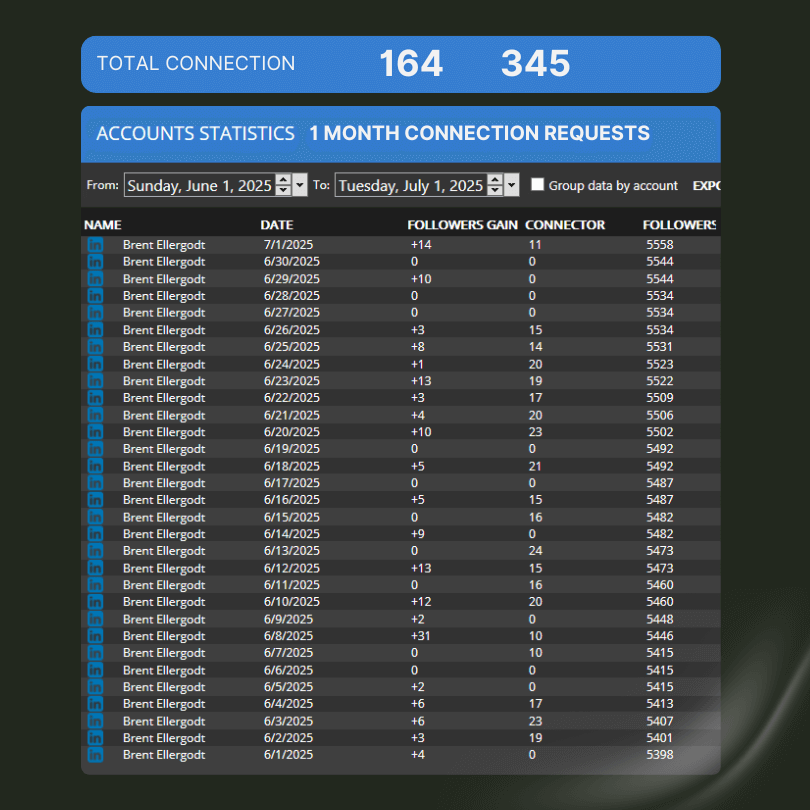Enable the Group data by account checkbox
This screenshot has width=810, height=810.
pyautogui.click(x=538, y=185)
